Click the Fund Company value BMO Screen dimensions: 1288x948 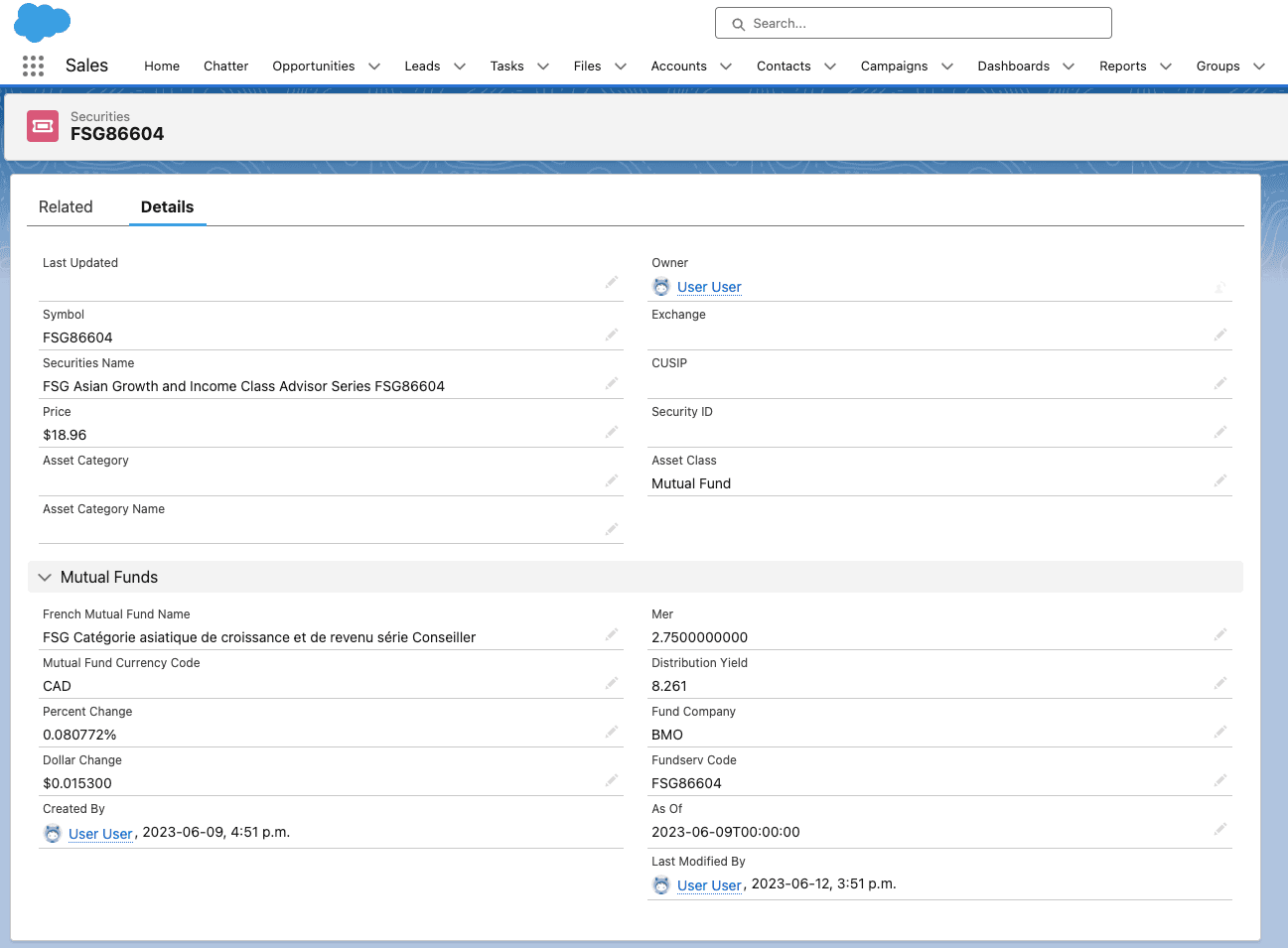tap(667, 735)
